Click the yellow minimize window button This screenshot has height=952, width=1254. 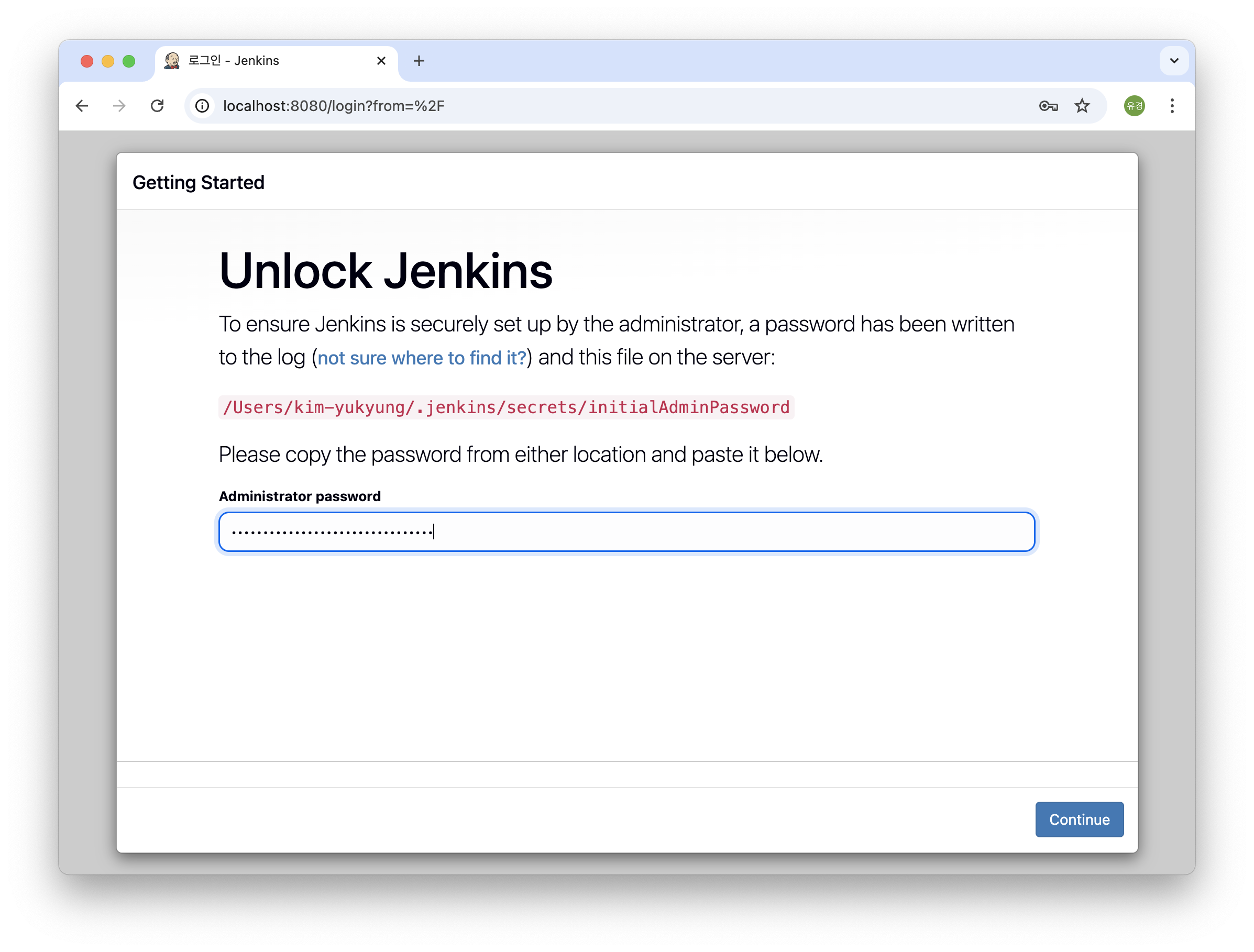(108, 61)
